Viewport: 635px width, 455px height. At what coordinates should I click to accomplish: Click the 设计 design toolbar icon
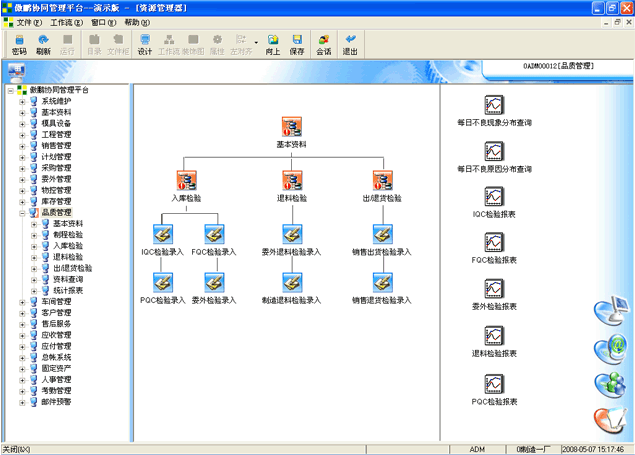[145, 44]
